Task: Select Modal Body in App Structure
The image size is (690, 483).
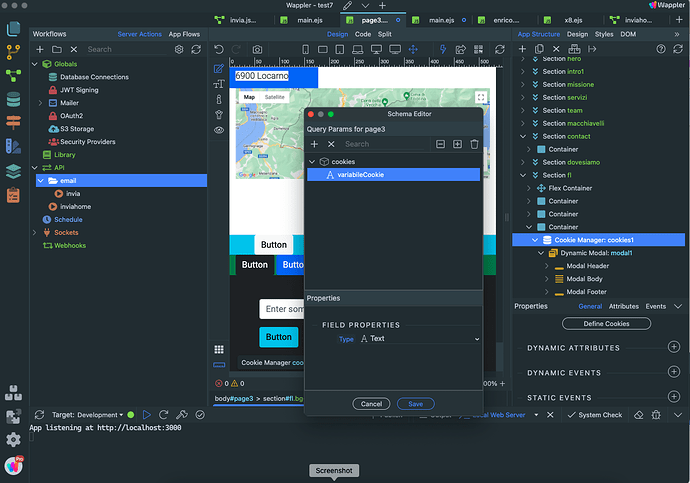Action: pos(584,279)
